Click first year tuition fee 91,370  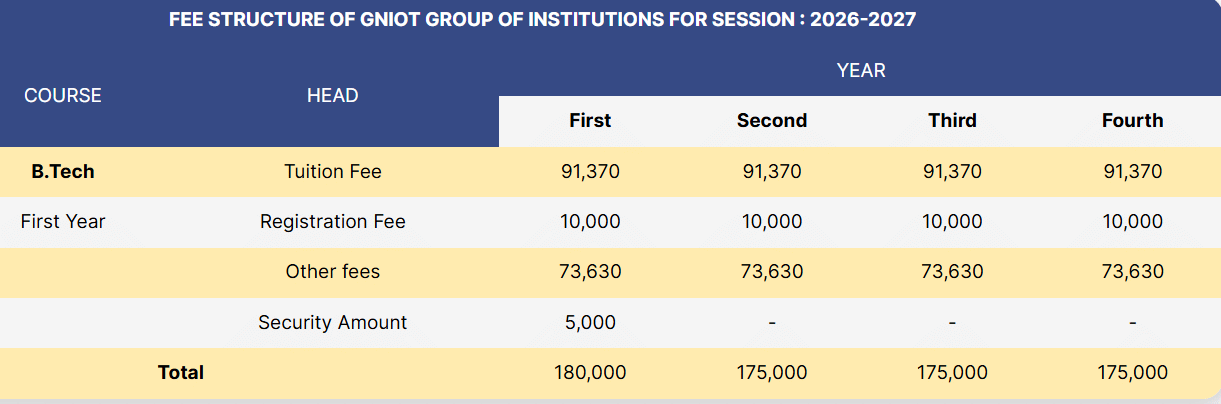coord(590,172)
